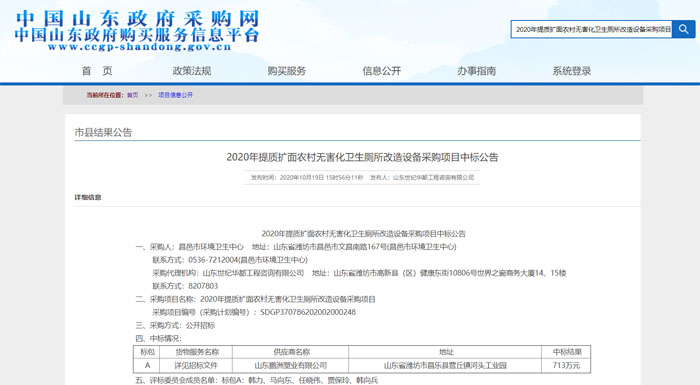This screenshot has height=385, width=700.
Task: Click supplier cell 山东鹏洲塑业有限公司
Action: pyautogui.click(x=291, y=365)
